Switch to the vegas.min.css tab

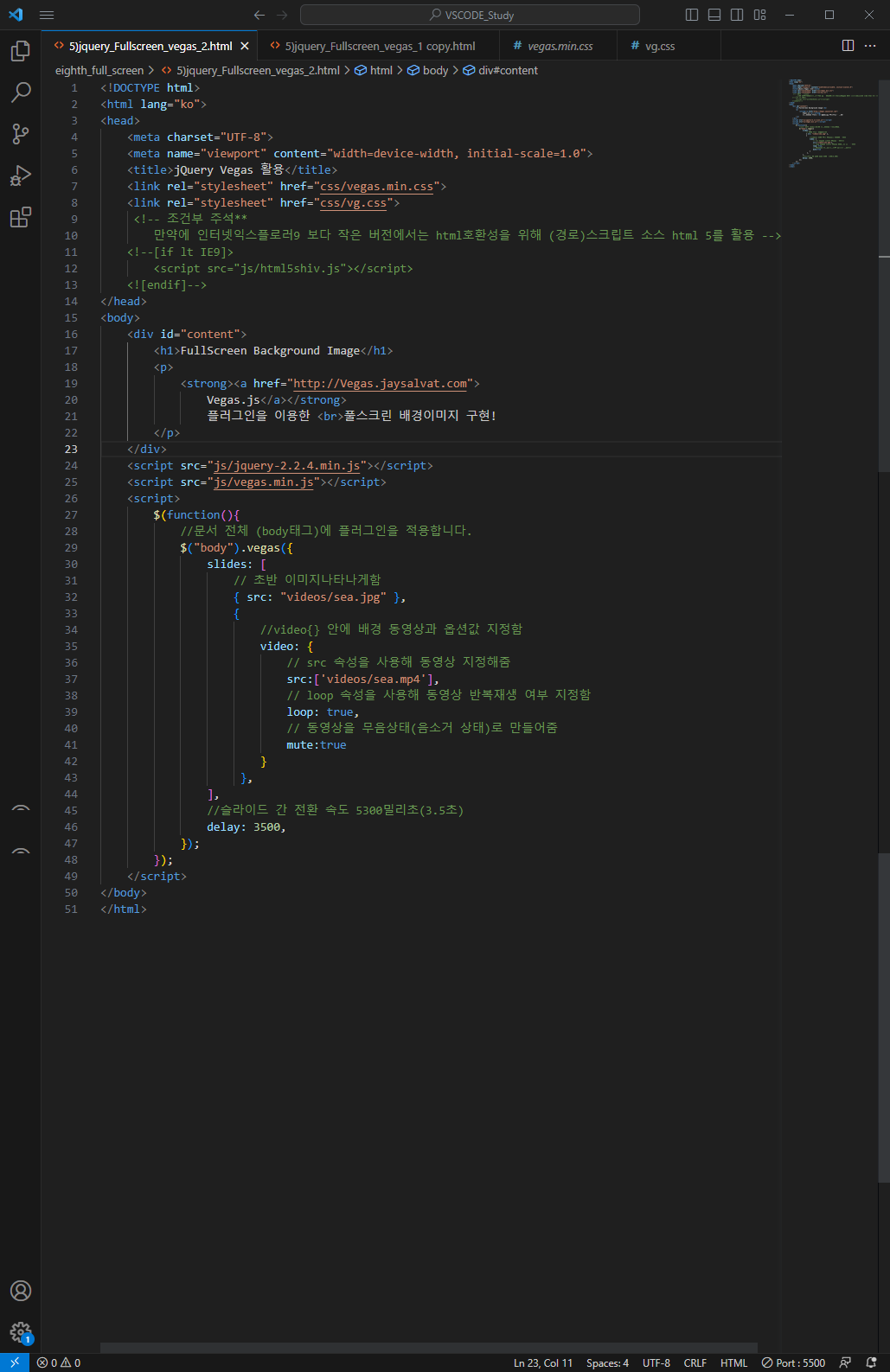click(560, 46)
